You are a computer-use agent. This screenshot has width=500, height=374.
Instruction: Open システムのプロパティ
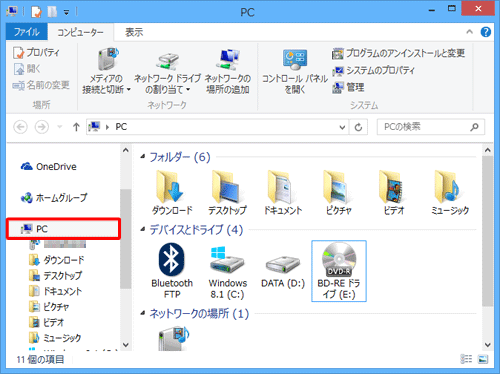coord(373,70)
